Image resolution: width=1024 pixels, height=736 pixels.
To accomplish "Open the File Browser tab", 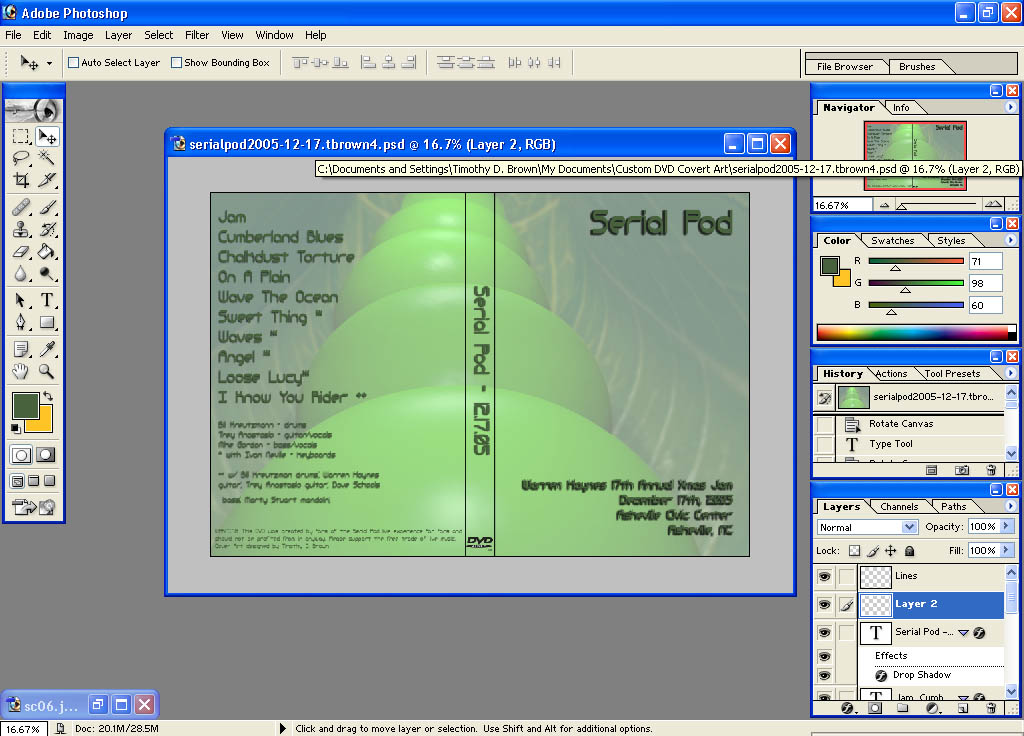I will 844,67.
